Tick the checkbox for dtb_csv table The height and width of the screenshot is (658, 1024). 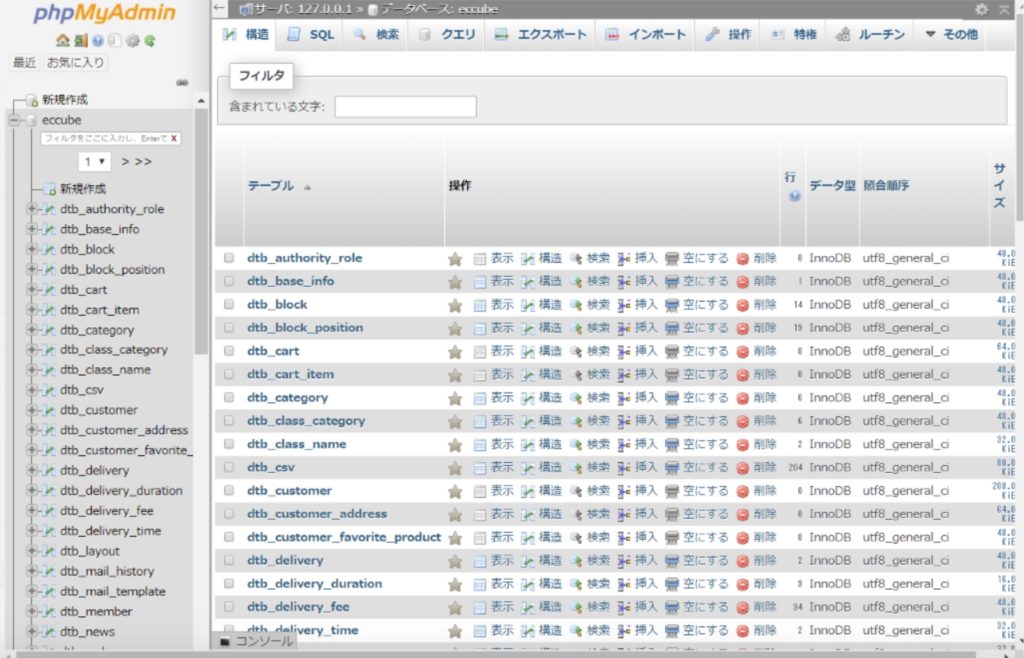(x=229, y=468)
